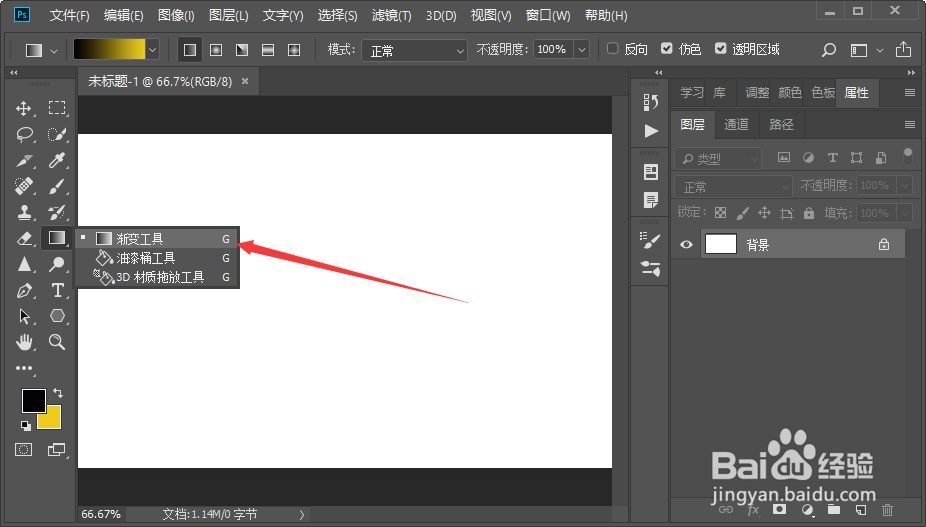Click the options bar opacity value field

pos(553,50)
